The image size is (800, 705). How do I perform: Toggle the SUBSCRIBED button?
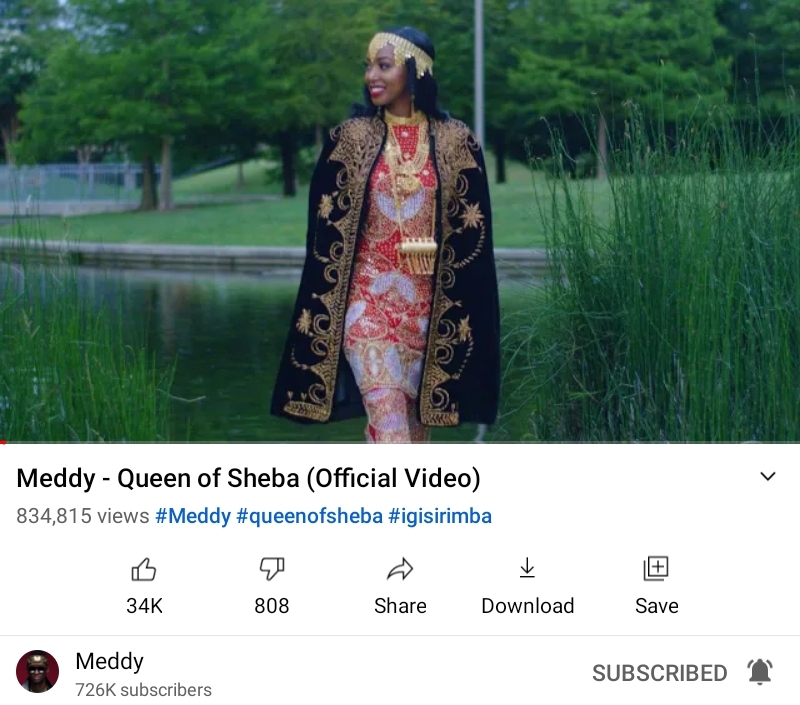pyautogui.click(x=659, y=673)
